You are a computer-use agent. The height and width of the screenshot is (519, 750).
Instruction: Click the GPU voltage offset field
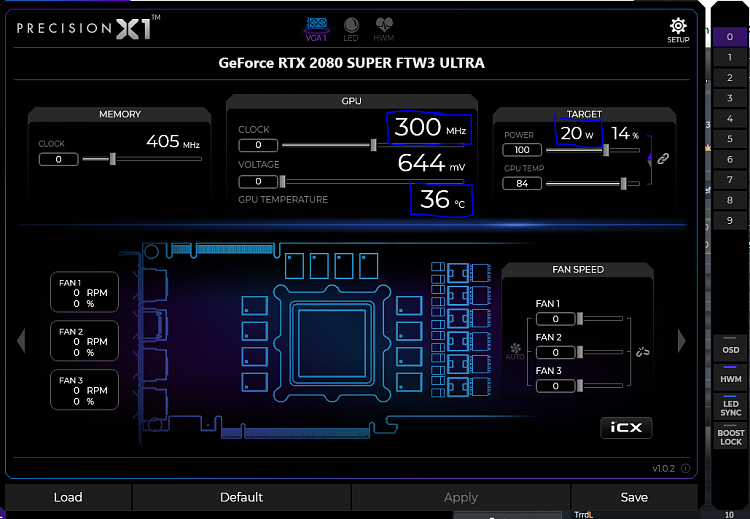coord(258,181)
